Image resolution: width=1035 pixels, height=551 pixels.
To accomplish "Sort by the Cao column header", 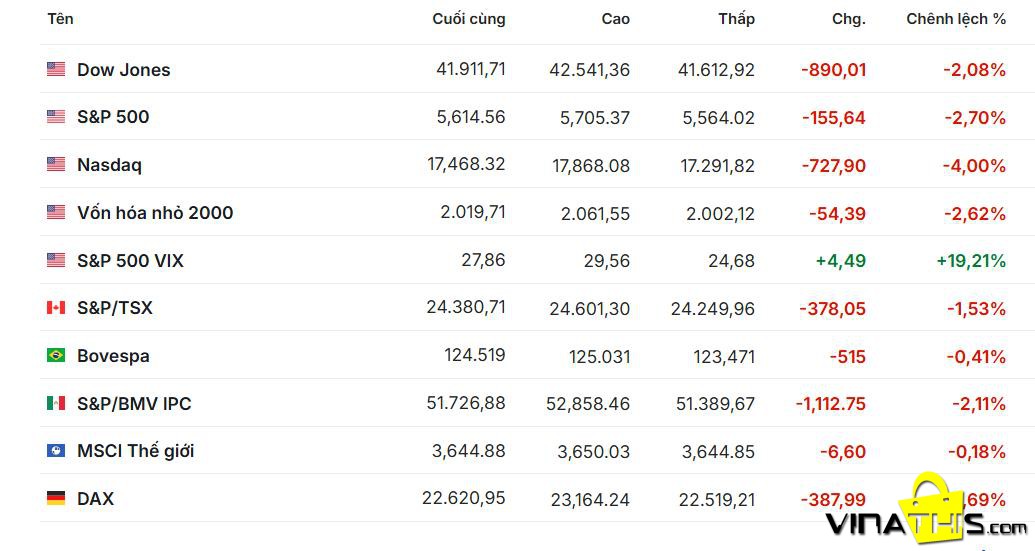I will point(615,19).
